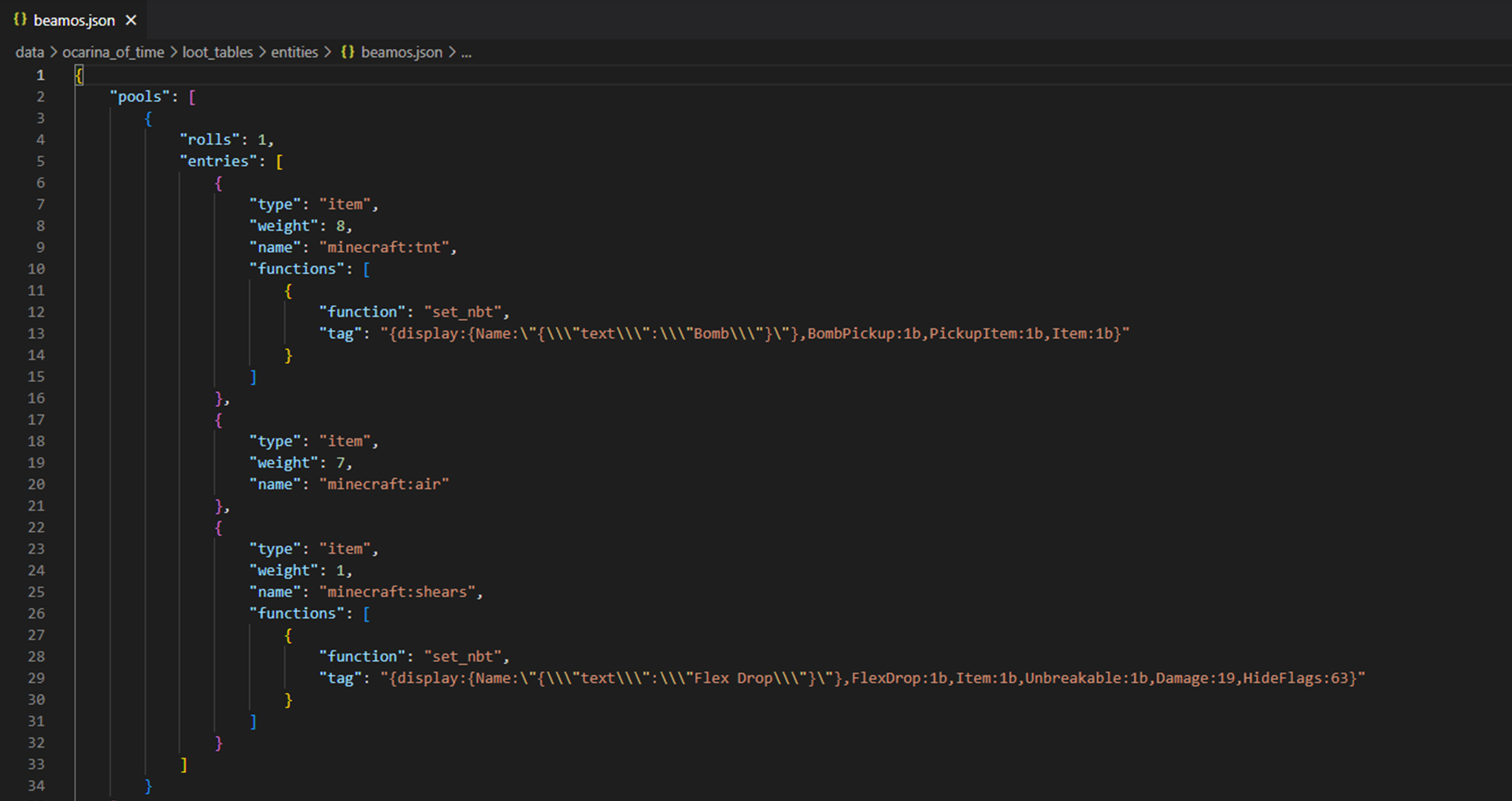1512x801 pixels.
Task: Click the "minecraft:shears" value
Action: (397, 592)
